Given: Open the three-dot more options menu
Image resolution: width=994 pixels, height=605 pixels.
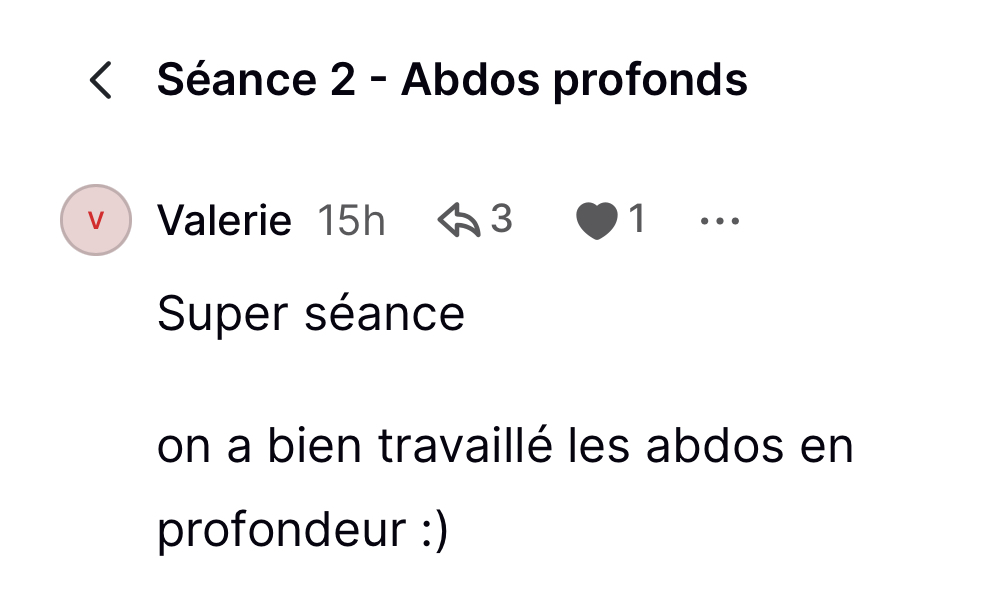Looking at the screenshot, I should [x=720, y=221].
